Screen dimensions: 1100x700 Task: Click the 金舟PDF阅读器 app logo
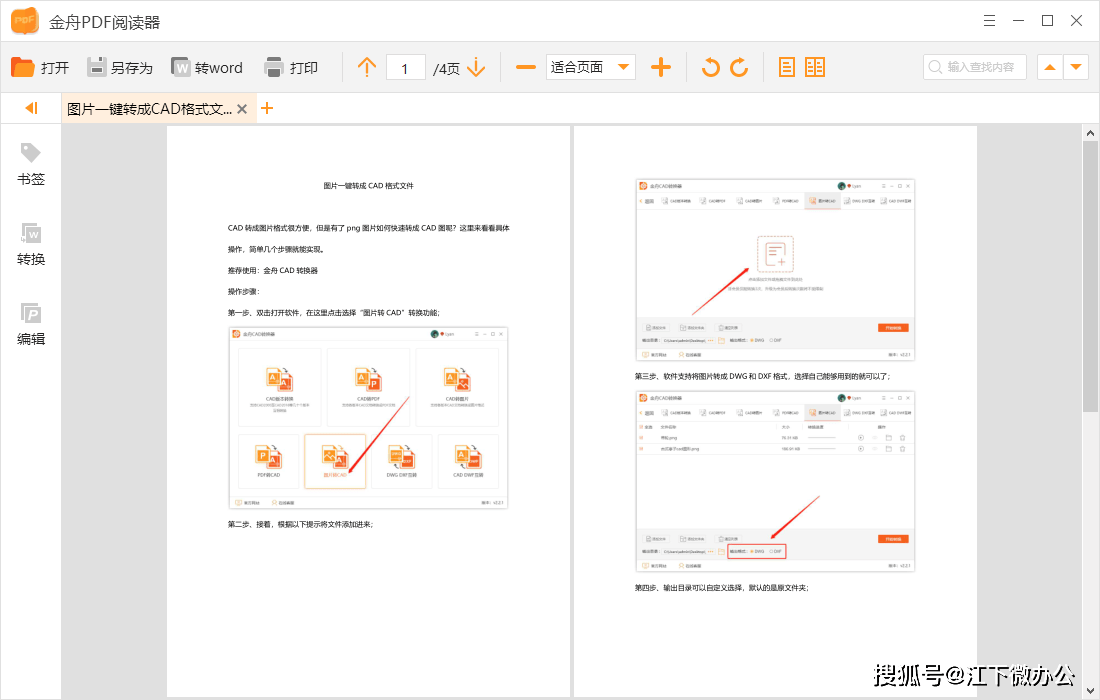coord(25,21)
